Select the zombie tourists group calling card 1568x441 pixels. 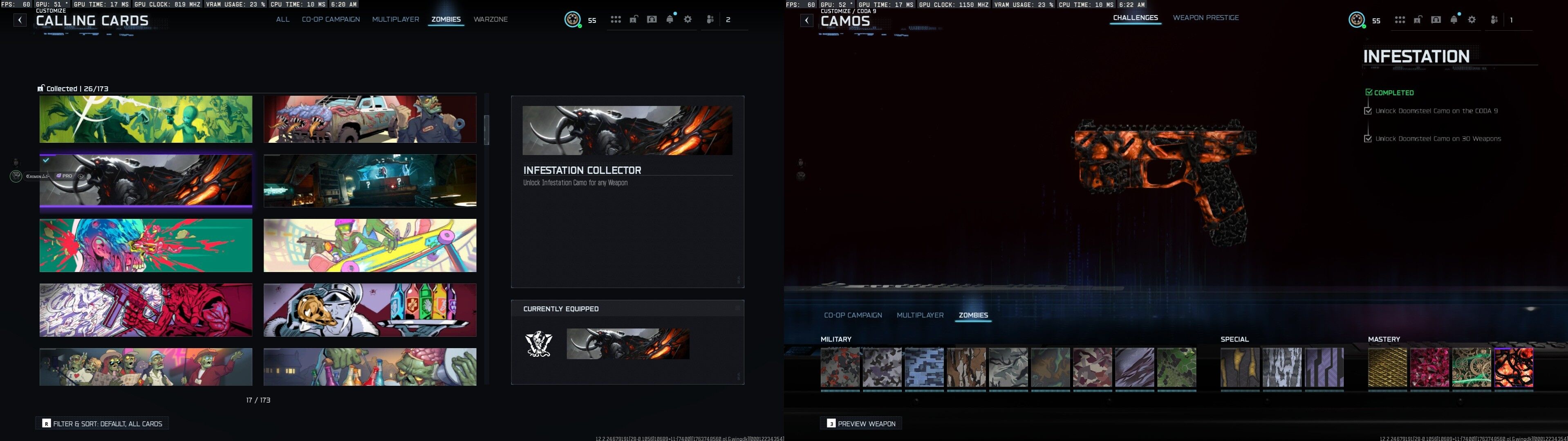[146, 367]
